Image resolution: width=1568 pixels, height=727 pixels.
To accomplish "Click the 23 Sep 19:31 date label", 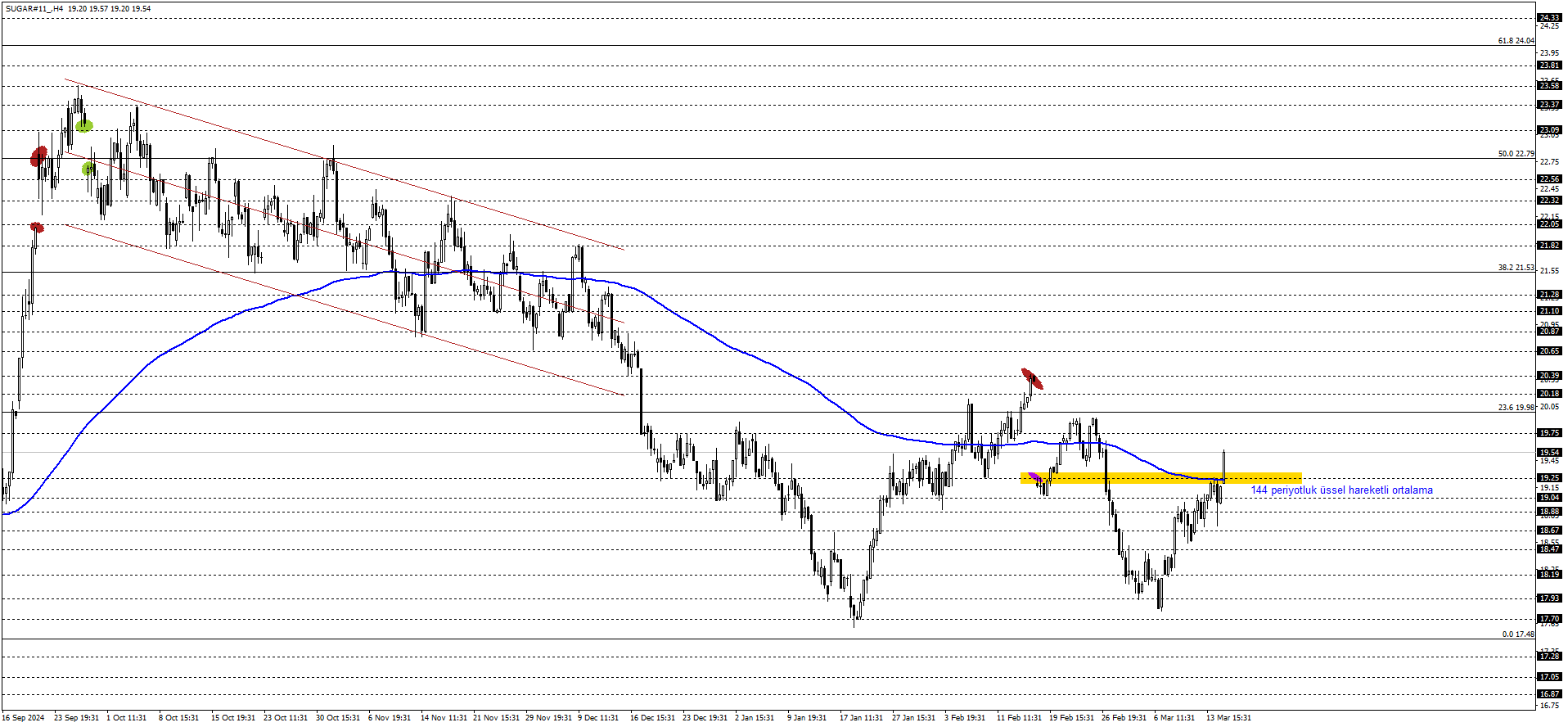I will click(x=76, y=718).
